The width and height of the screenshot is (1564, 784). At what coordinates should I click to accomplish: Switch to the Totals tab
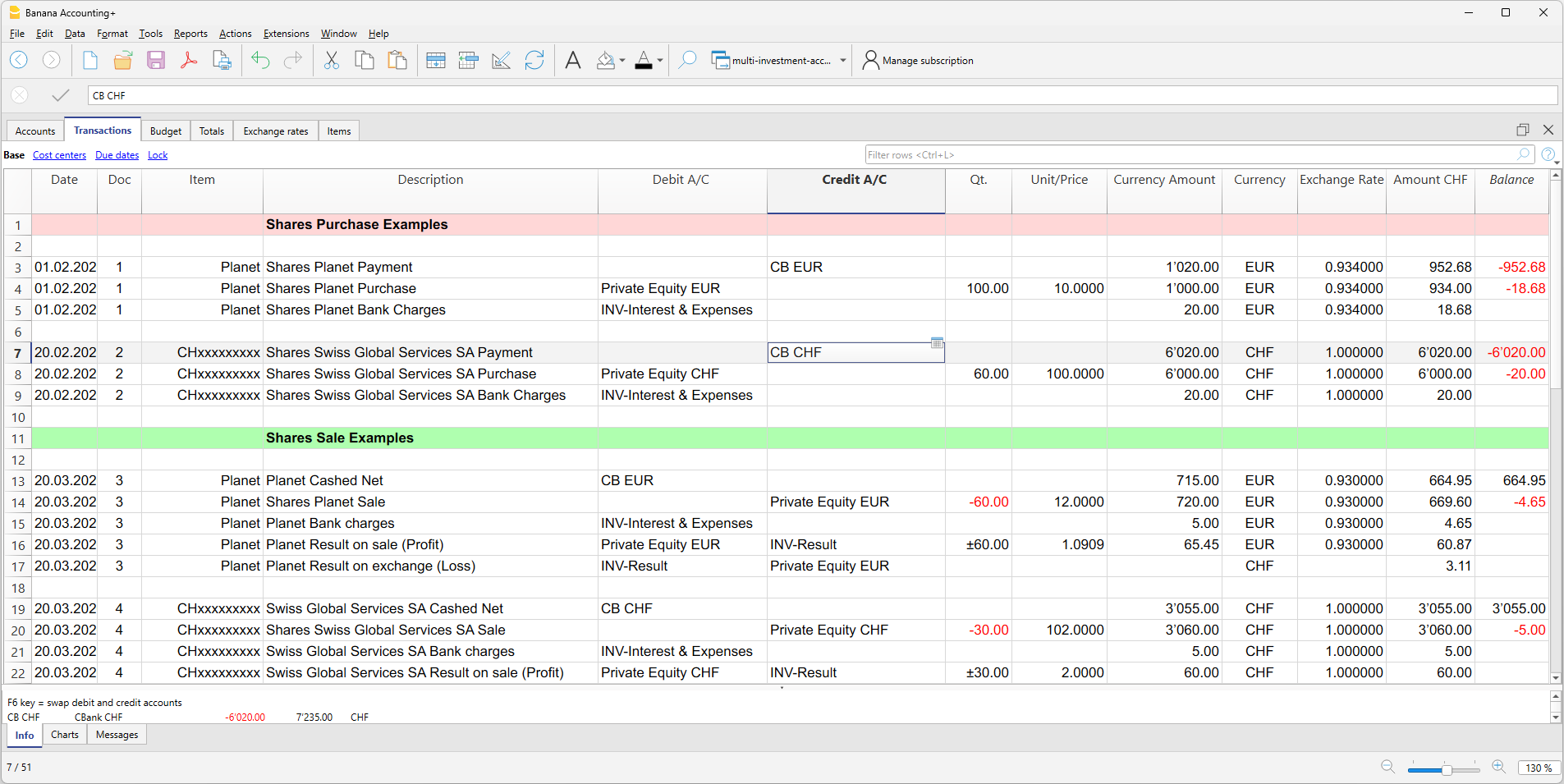[212, 131]
